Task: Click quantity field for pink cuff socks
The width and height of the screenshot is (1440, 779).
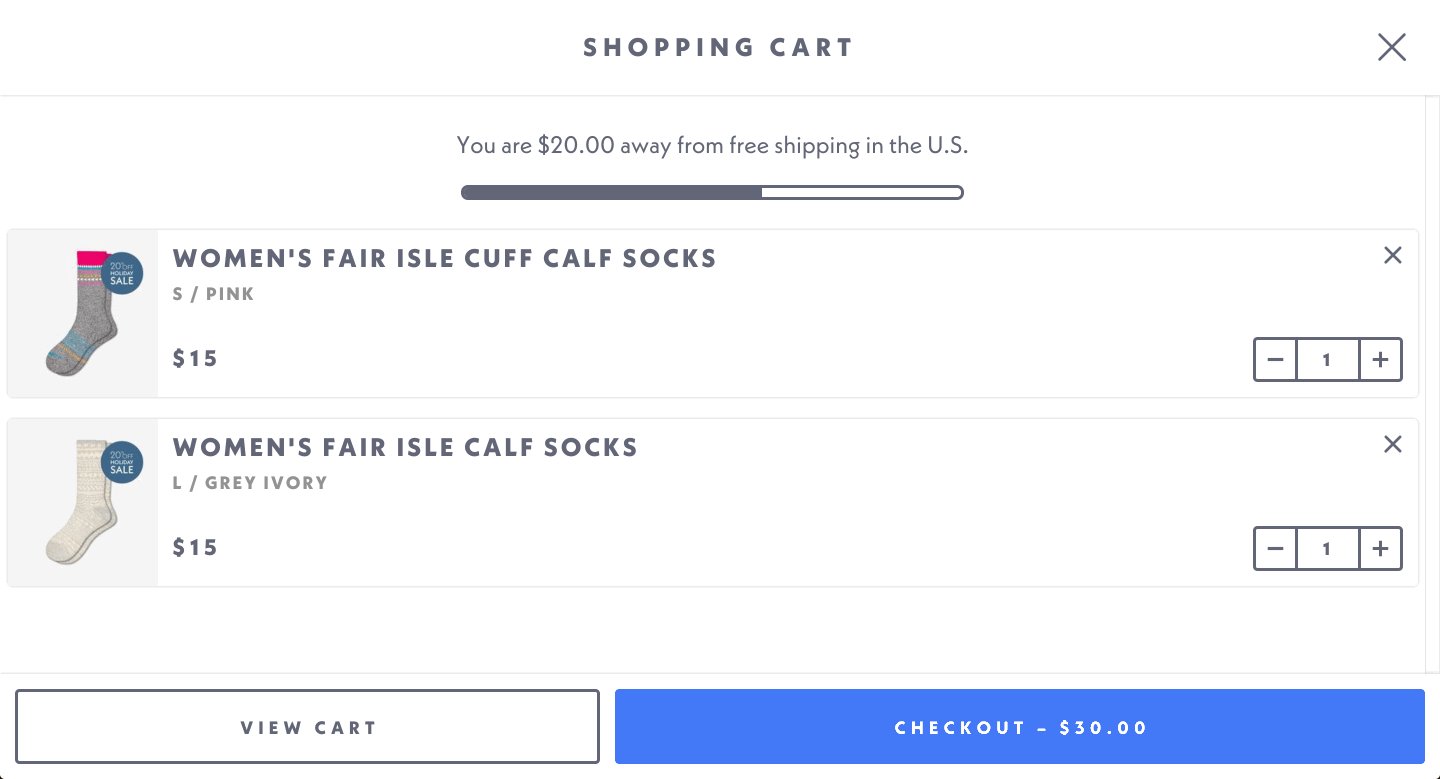Action: [1327, 360]
